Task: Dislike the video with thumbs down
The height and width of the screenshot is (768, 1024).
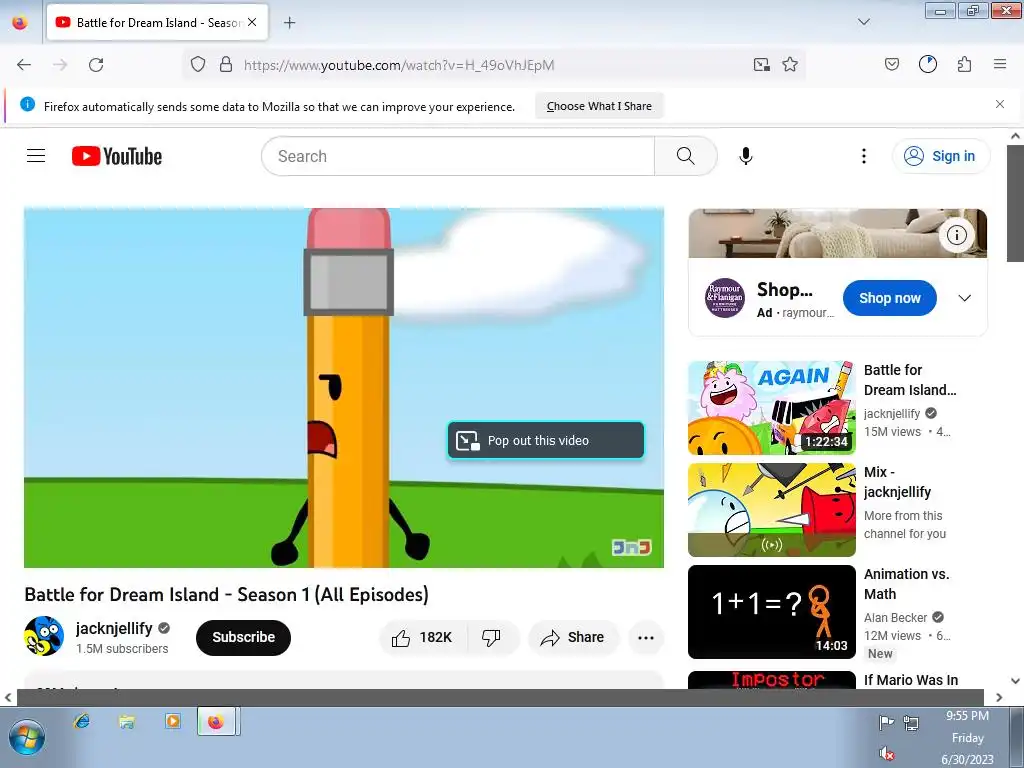Action: (491, 637)
